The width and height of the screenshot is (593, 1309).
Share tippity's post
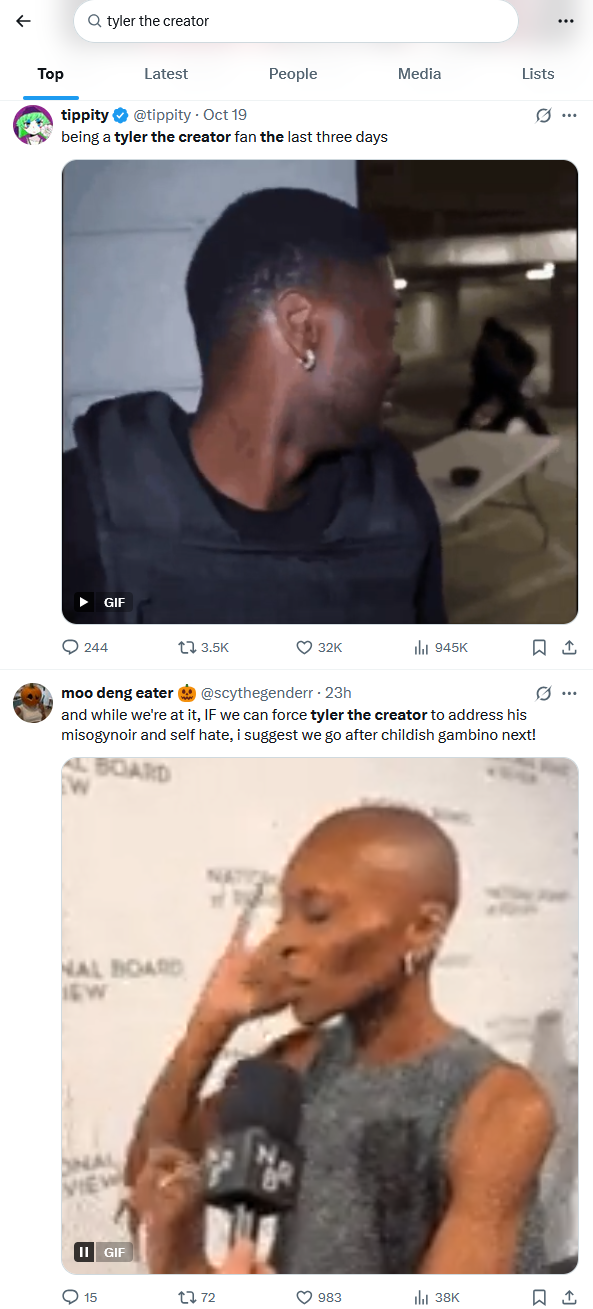[x=569, y=647]
